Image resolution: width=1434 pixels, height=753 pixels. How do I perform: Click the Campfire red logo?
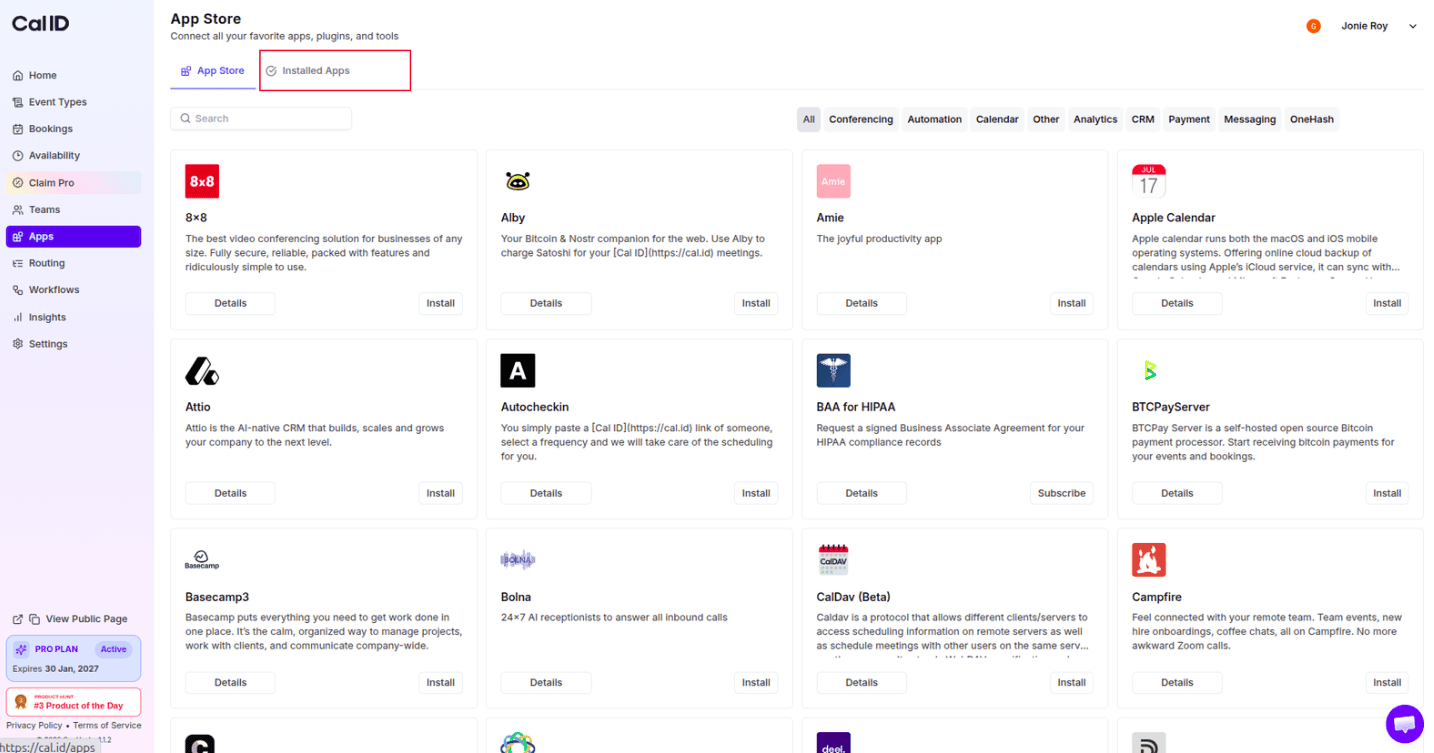click(x=1149, y=560)
